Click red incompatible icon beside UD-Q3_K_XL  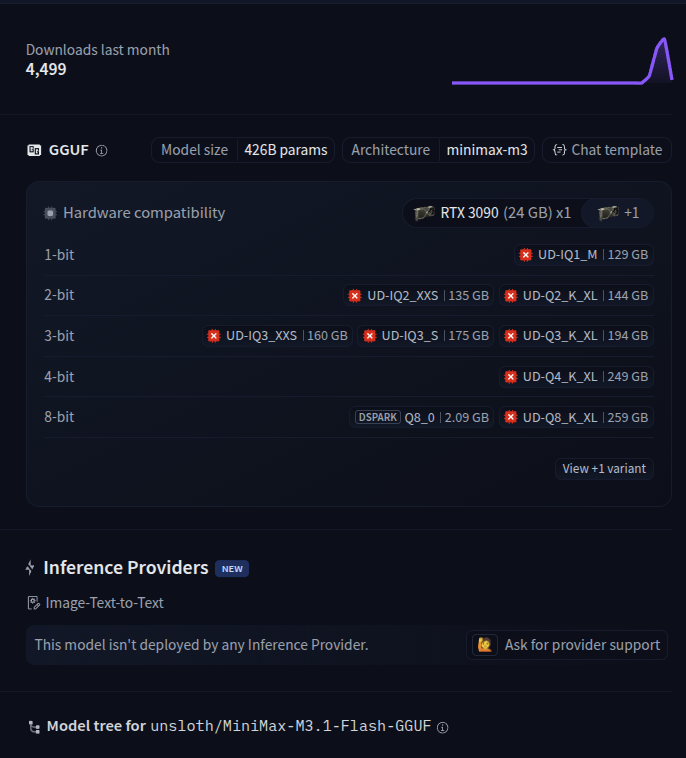(511, 335)
